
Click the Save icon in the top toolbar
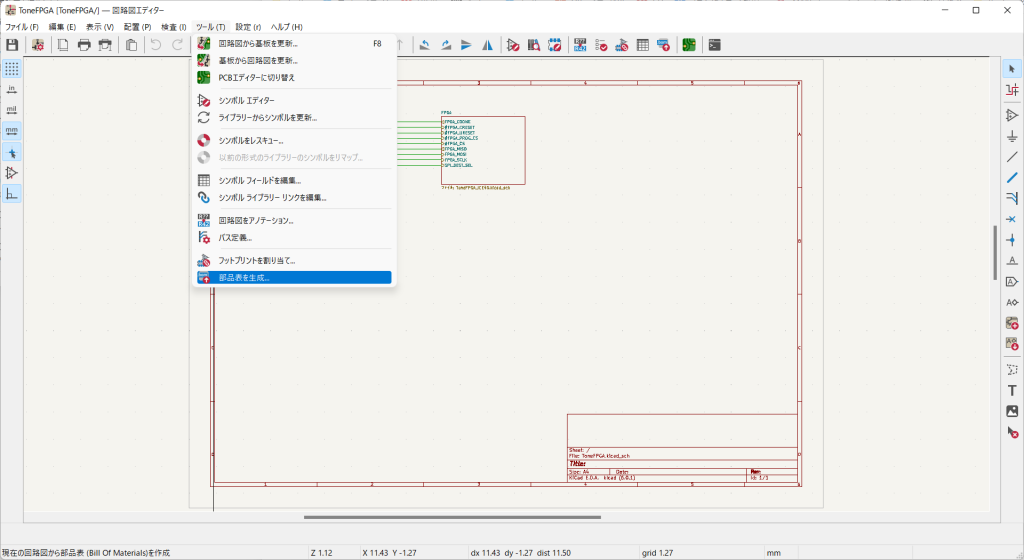click(x=12, y=45)
